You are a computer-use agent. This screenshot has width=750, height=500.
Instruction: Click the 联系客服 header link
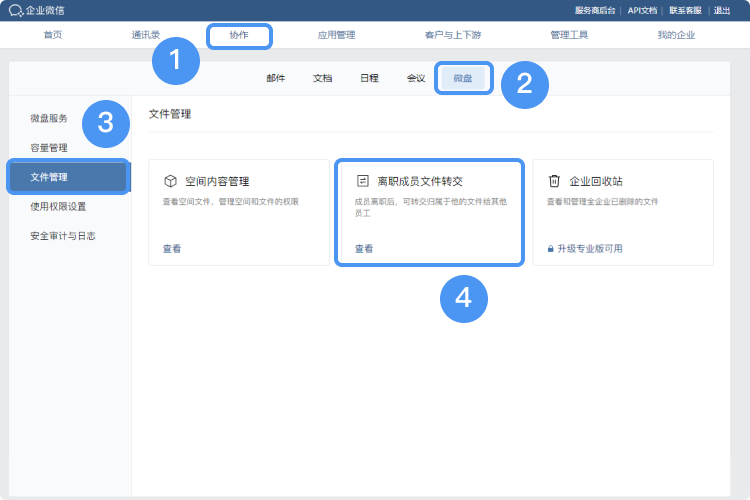pyautogui.click(x=685, y=11)
